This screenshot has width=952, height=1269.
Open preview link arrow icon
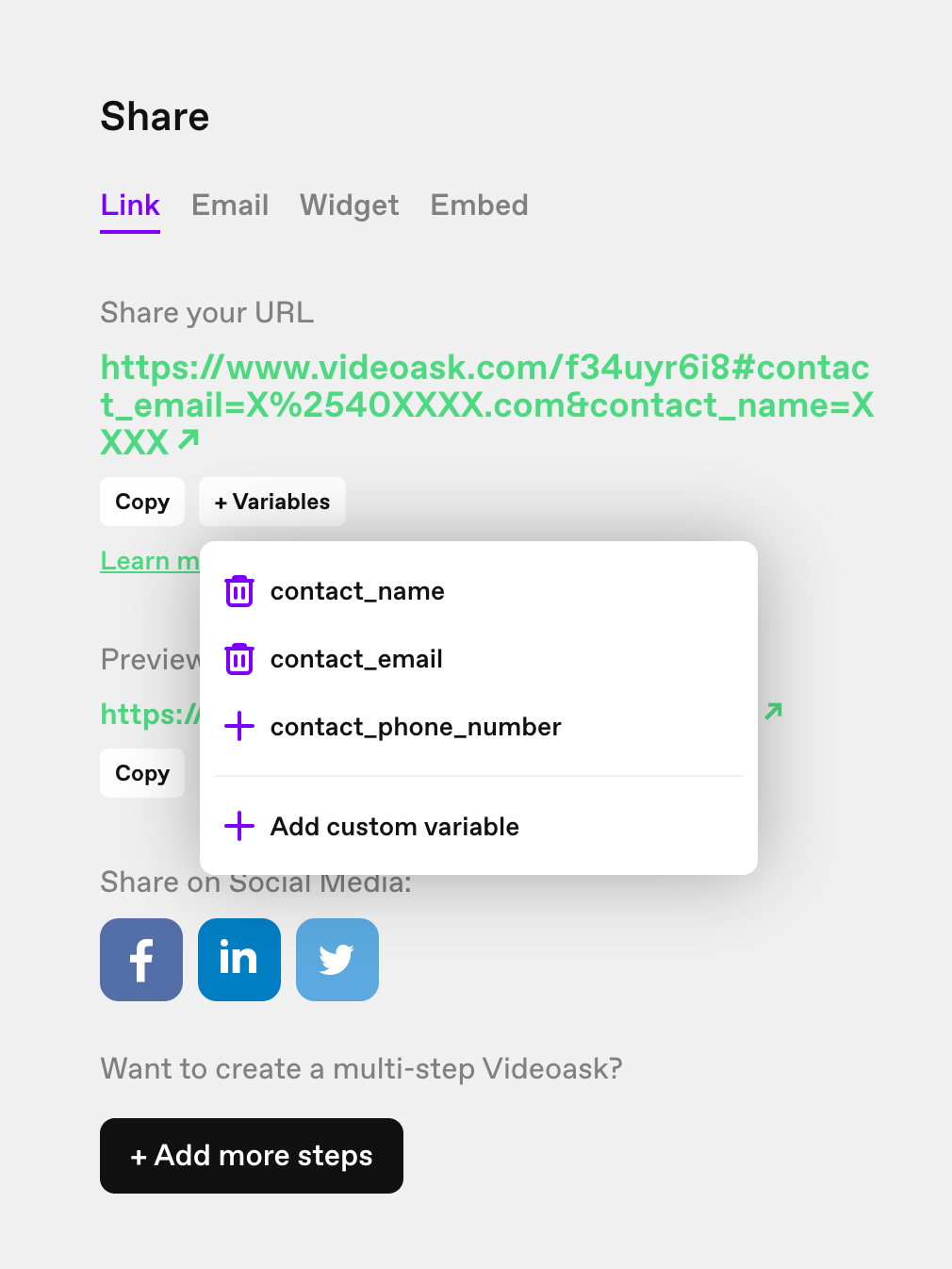(x=774, y=711)
